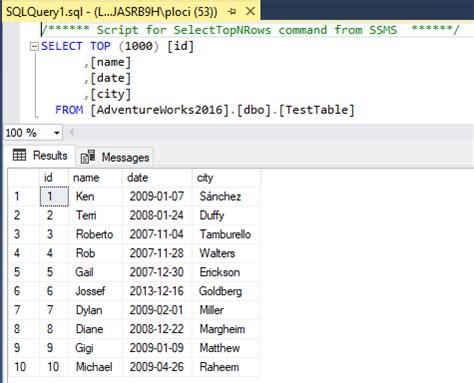
Task: Pin the SQLQuery1.sql tab
Action: pyautogui.click(x=232, y=12)
